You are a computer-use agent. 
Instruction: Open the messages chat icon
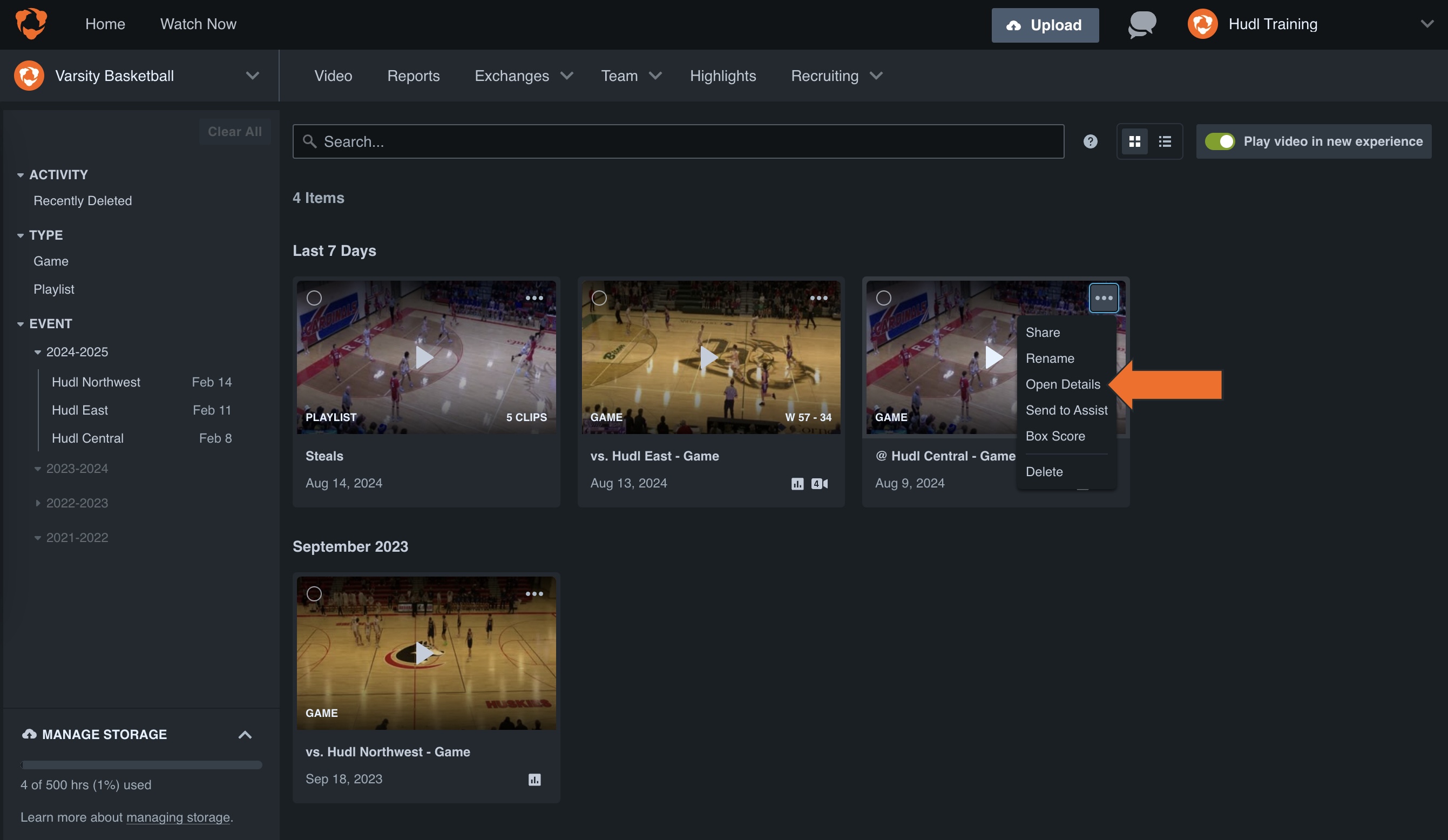(x=1141, y=24)
